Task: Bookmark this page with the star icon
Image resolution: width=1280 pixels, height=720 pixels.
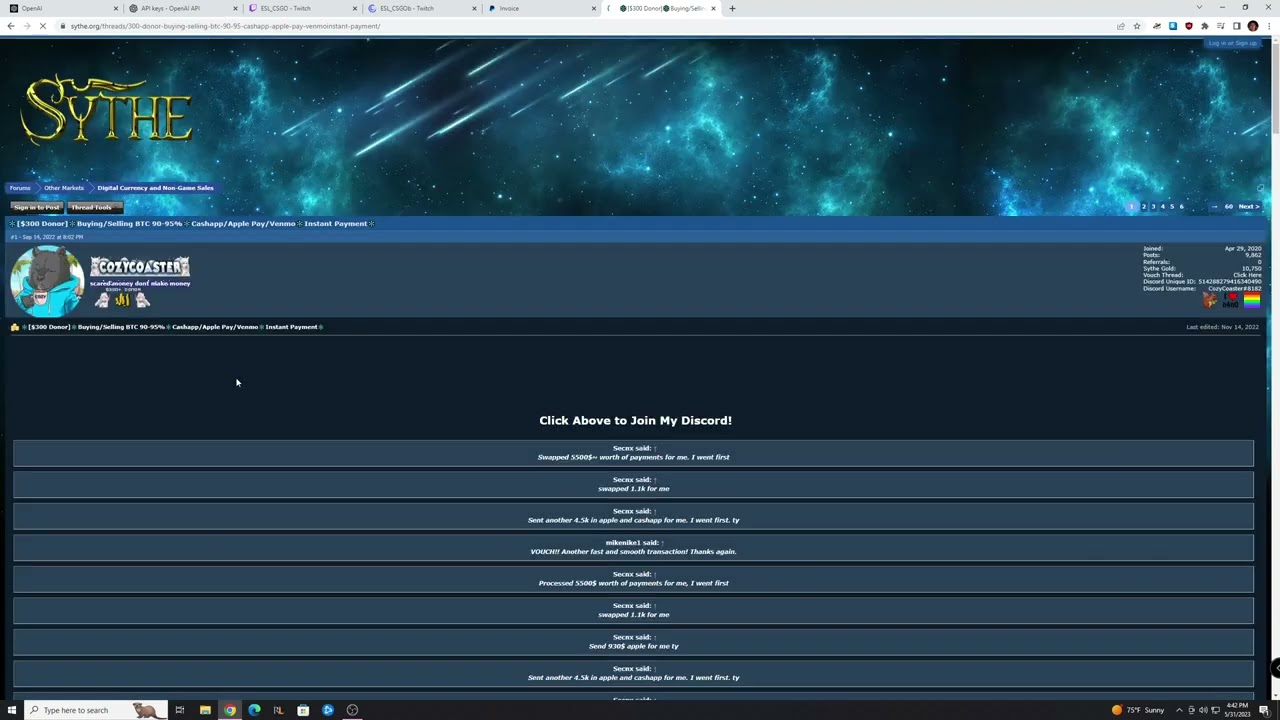Action: pyautogui.click(x=1137, y=26)
